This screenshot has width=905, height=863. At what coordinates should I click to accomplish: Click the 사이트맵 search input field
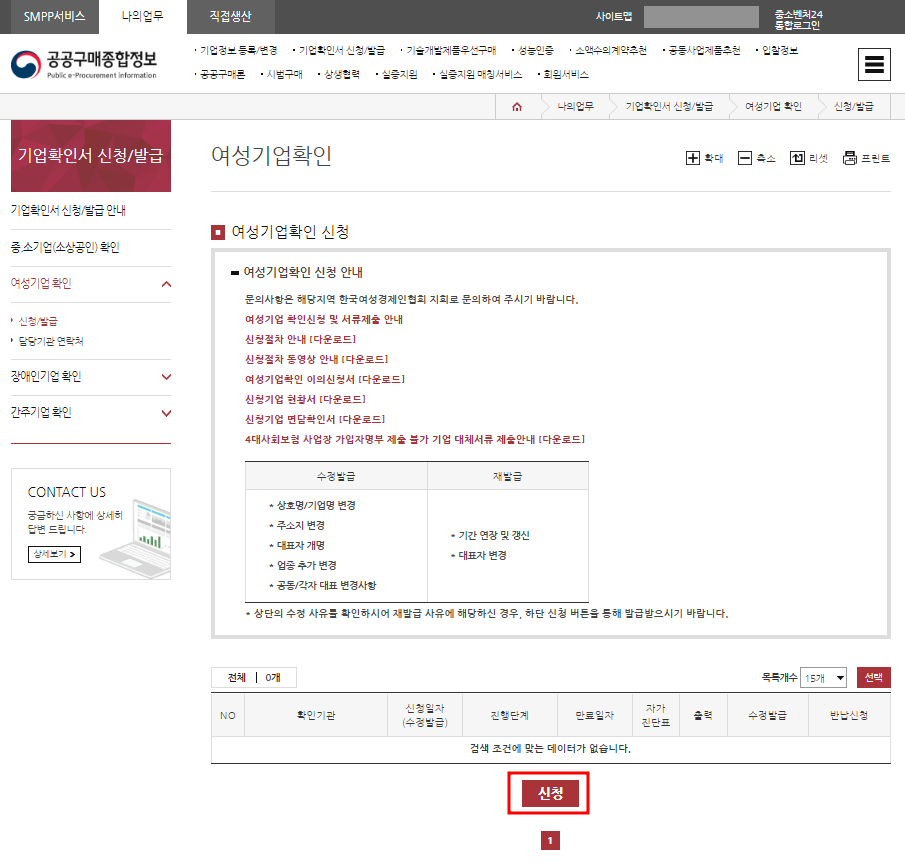(x=700, y=15)
